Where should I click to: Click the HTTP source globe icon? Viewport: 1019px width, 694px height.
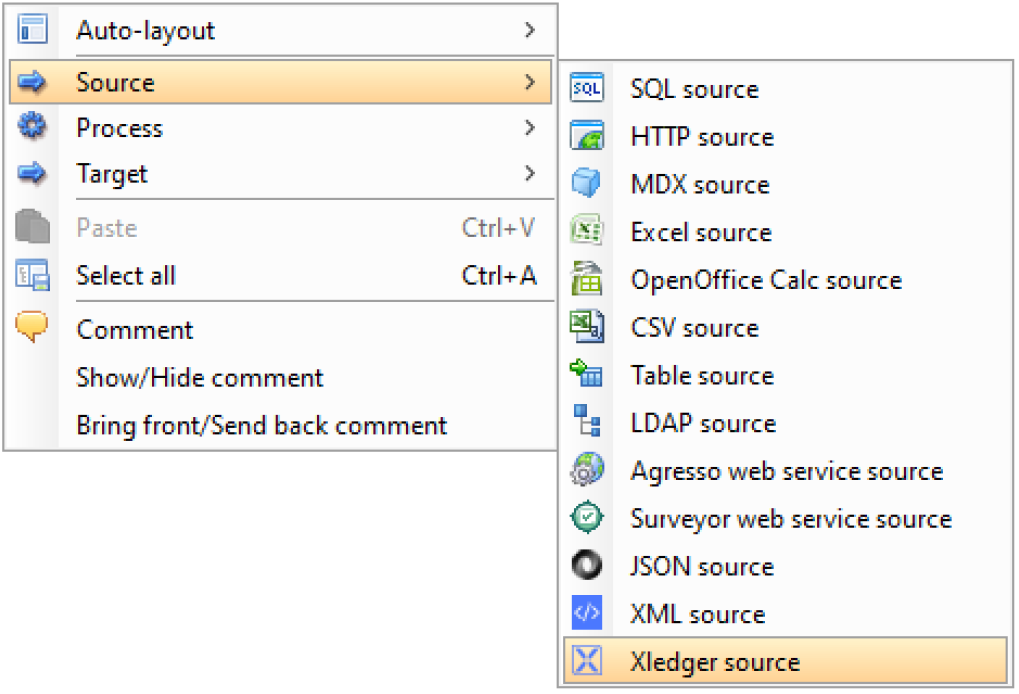click(x=586, y=137)
